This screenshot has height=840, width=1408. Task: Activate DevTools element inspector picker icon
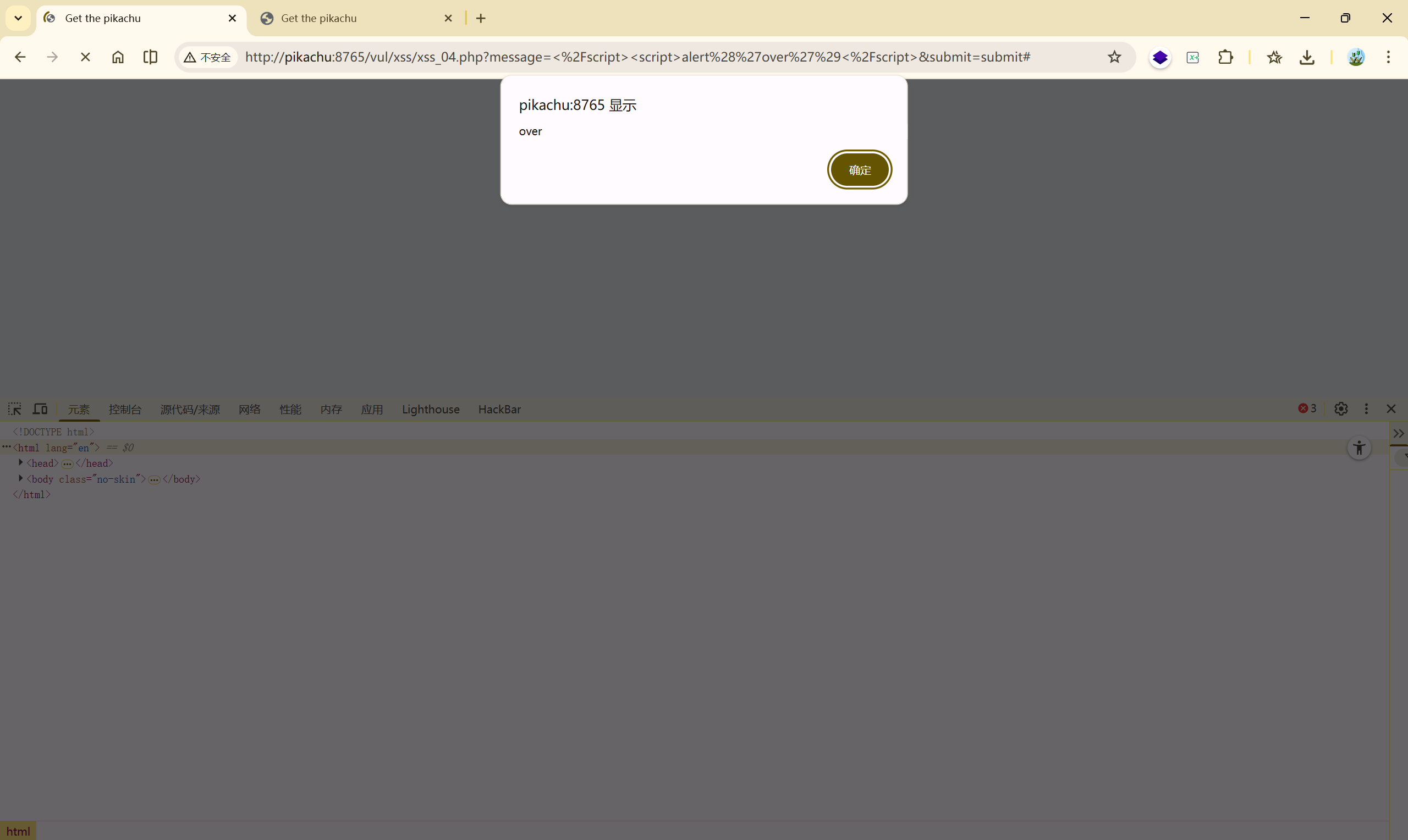click(15, 408)
